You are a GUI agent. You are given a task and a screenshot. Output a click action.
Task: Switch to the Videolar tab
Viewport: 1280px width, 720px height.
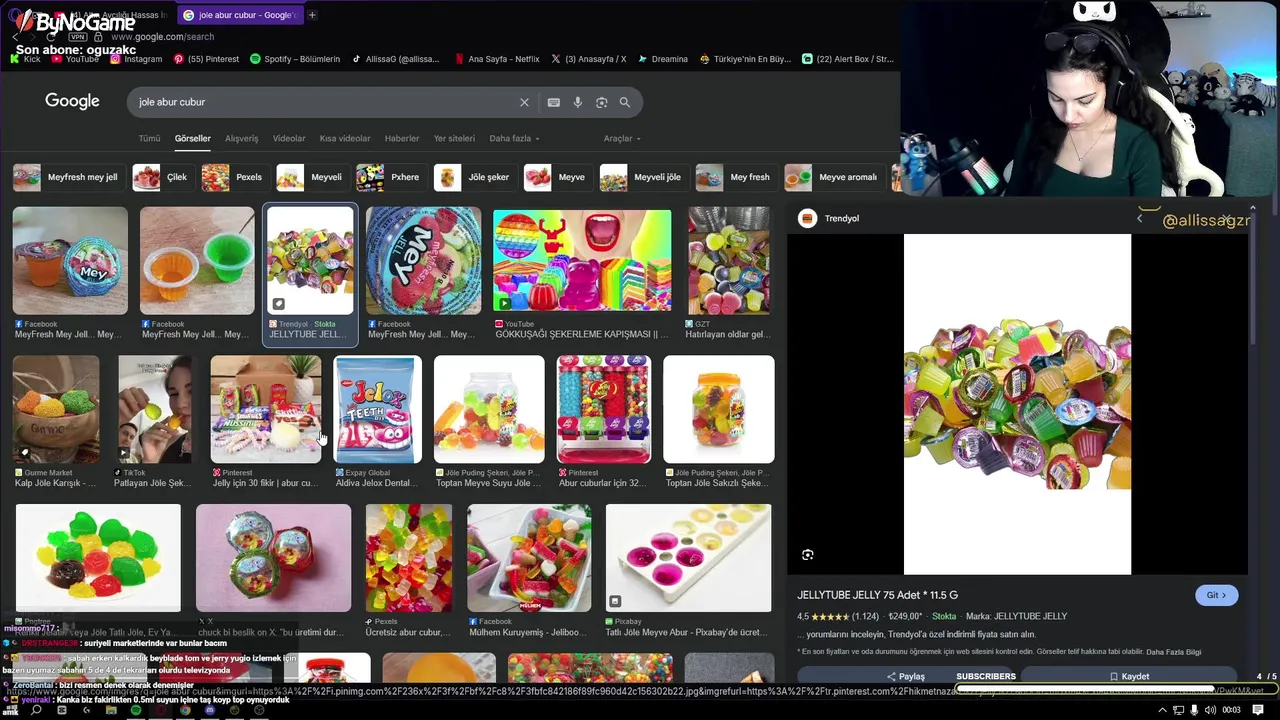pos(289,138)
